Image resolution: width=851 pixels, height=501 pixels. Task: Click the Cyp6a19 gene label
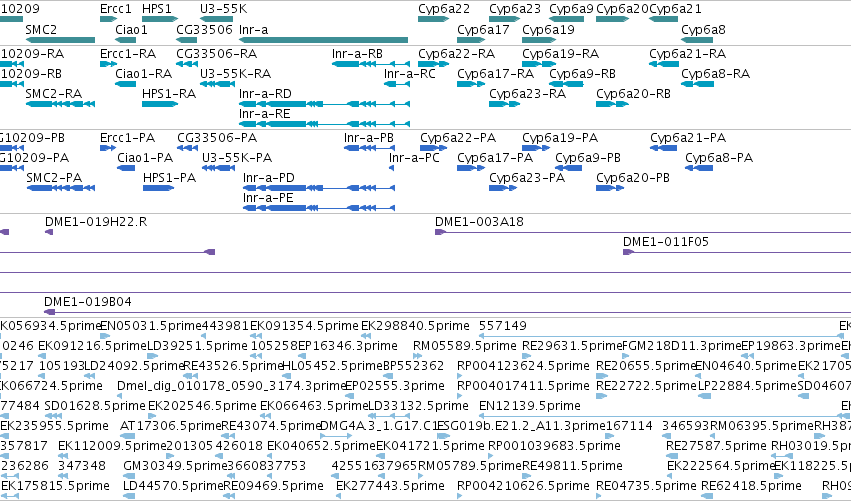pos(548,29)
